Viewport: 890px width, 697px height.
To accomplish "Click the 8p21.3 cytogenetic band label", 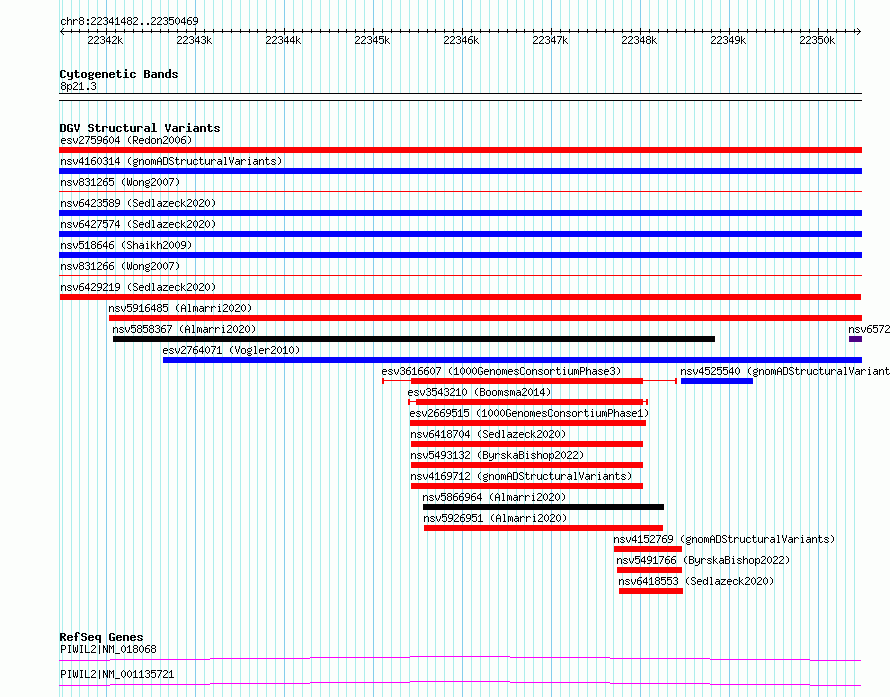I will [x=78, y=86].
